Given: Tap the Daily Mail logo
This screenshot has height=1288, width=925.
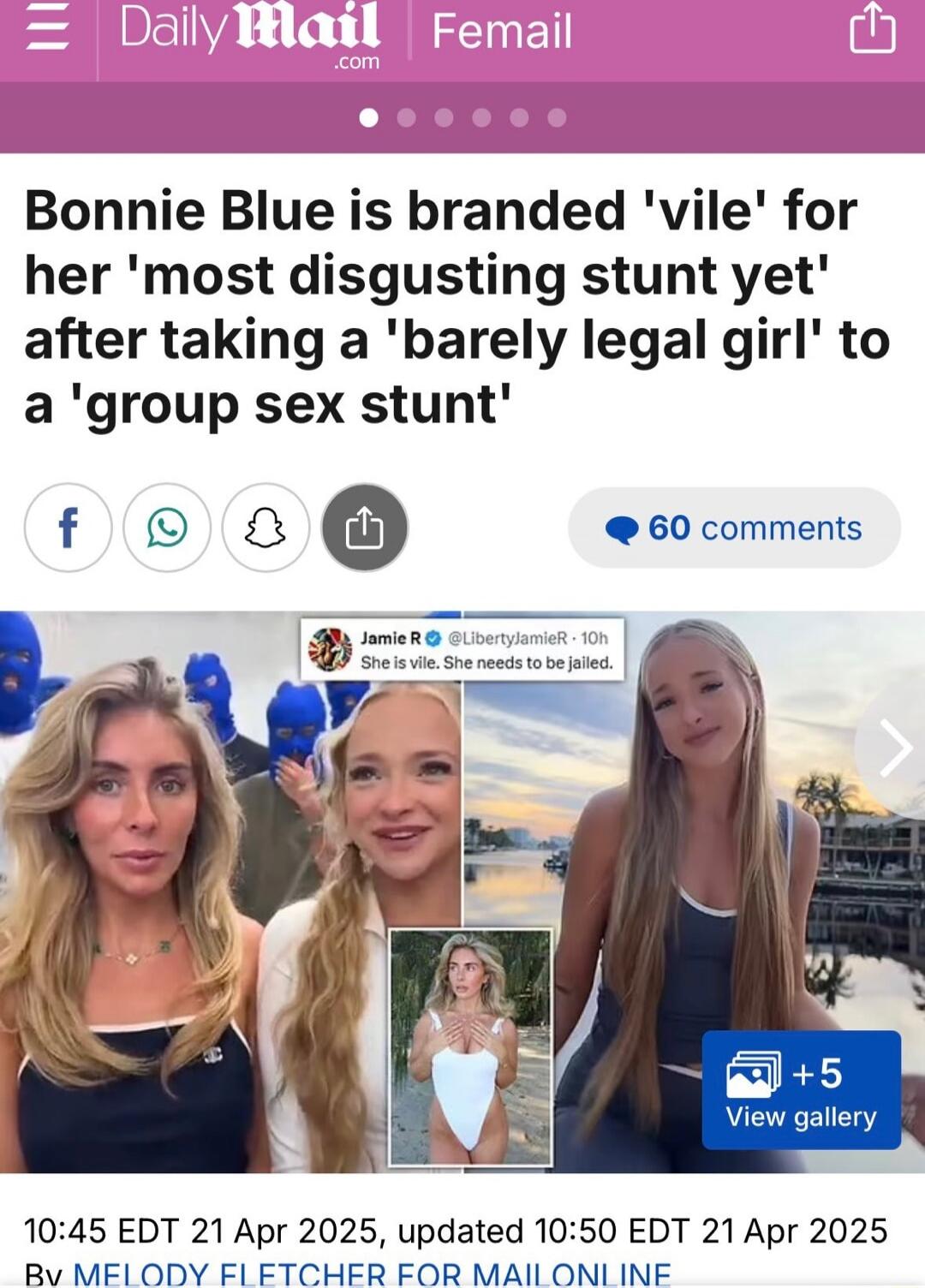Looking at the screenshot, I should [x=249, y=33].
